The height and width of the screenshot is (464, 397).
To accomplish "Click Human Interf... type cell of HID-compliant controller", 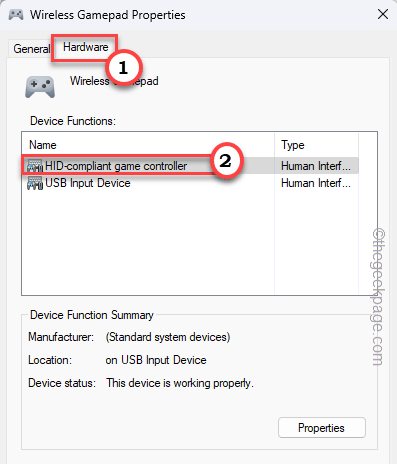I will tap(316, 166).
